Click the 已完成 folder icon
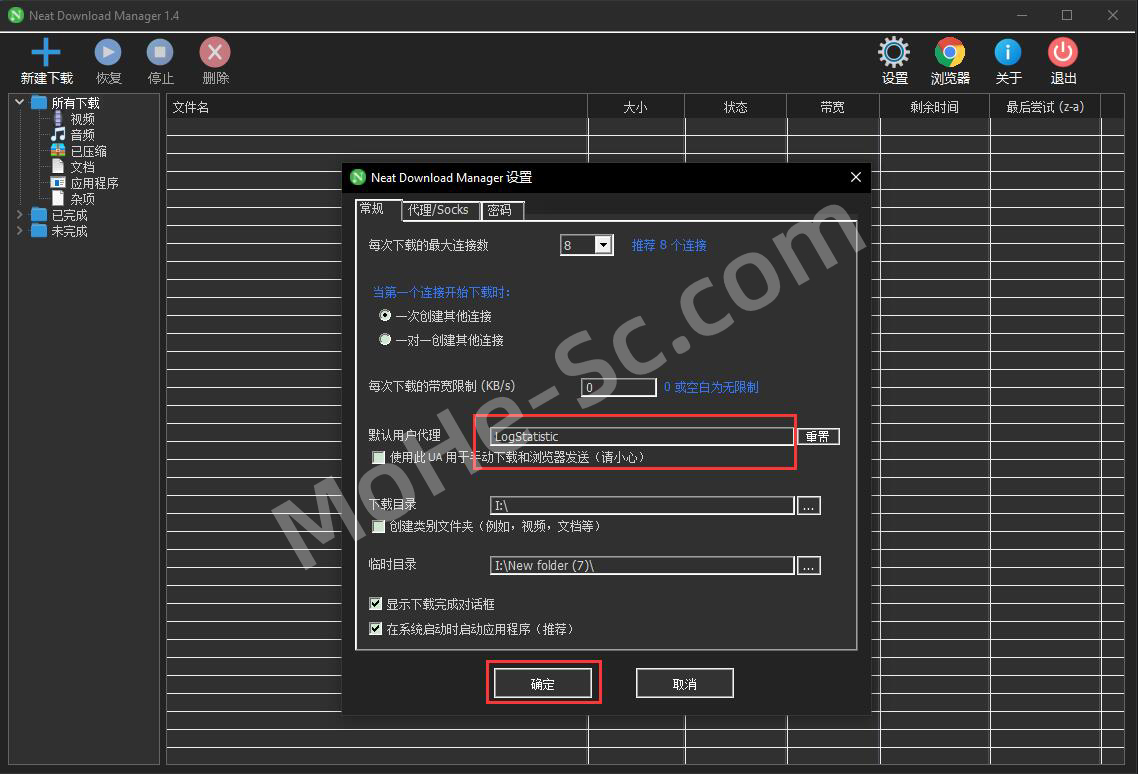 pos(38,214)
